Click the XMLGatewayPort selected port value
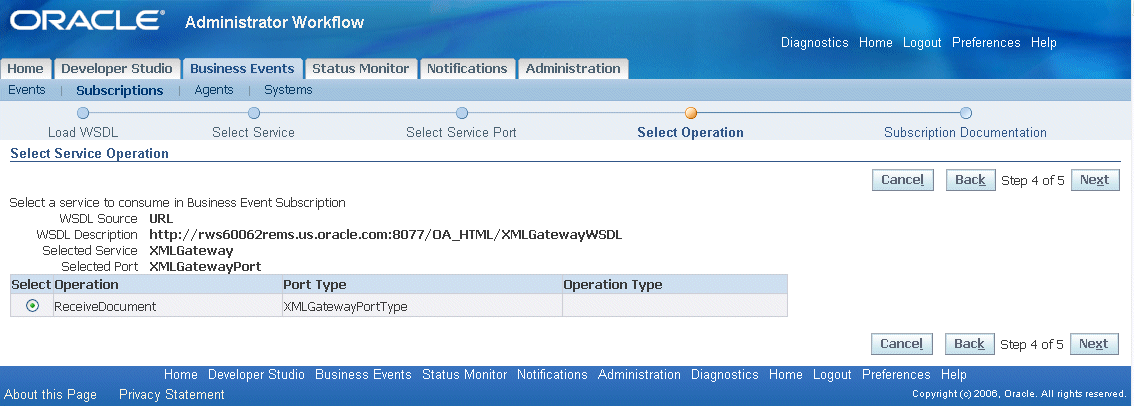Screen dimensions: 1134x406 [x=205, y=266]
